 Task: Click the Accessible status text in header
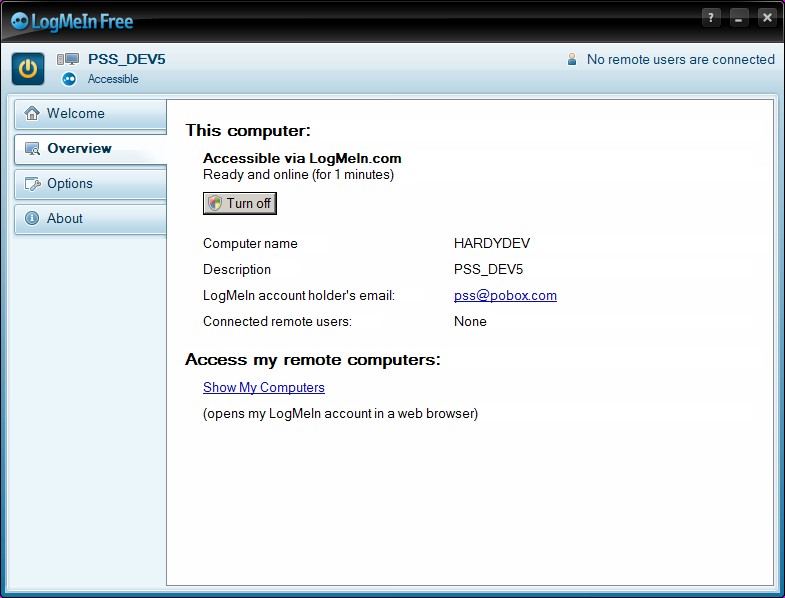pyautogui.click(x=113, y=79)
